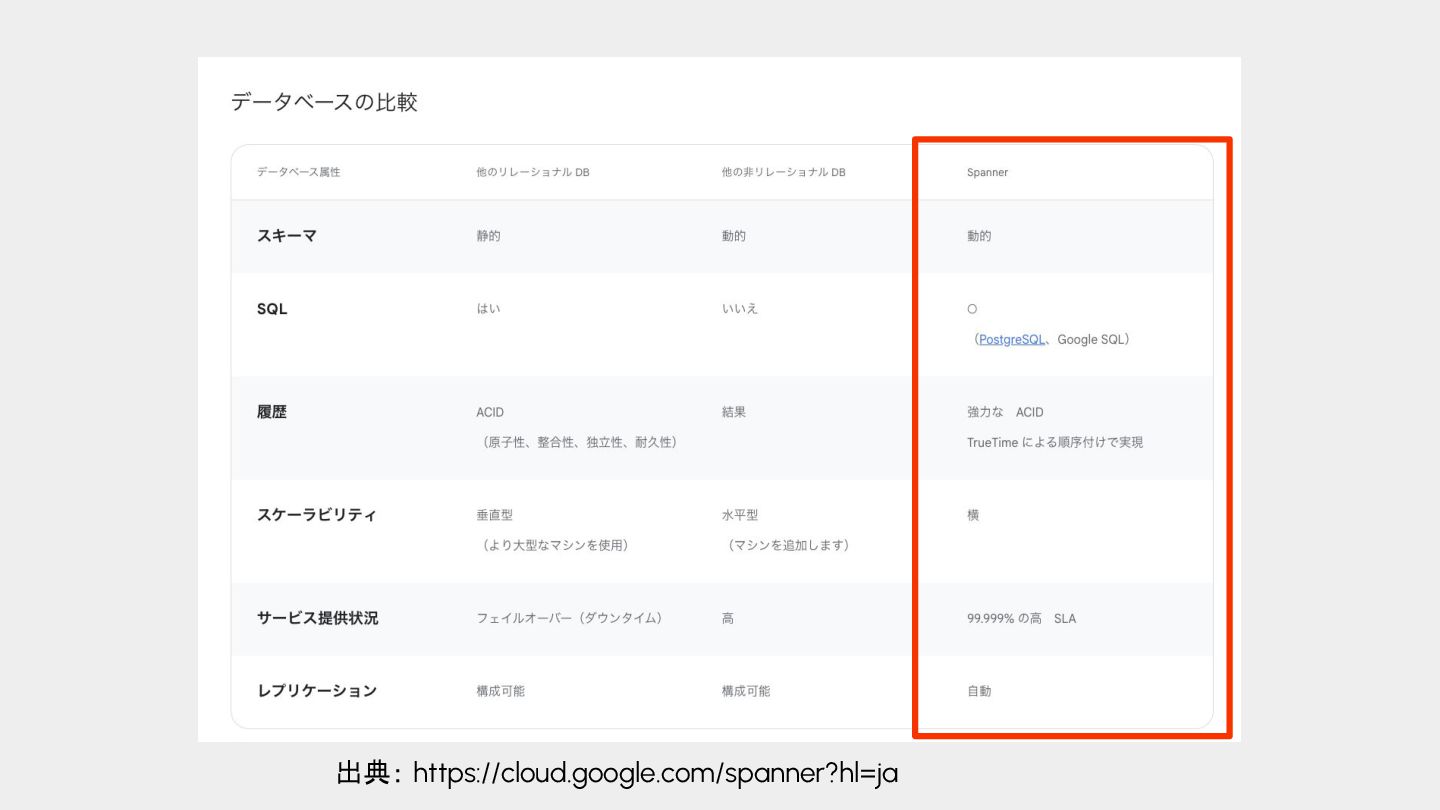Click the cell 水平型
1440x810 pixels.
(x=740, y=515)
